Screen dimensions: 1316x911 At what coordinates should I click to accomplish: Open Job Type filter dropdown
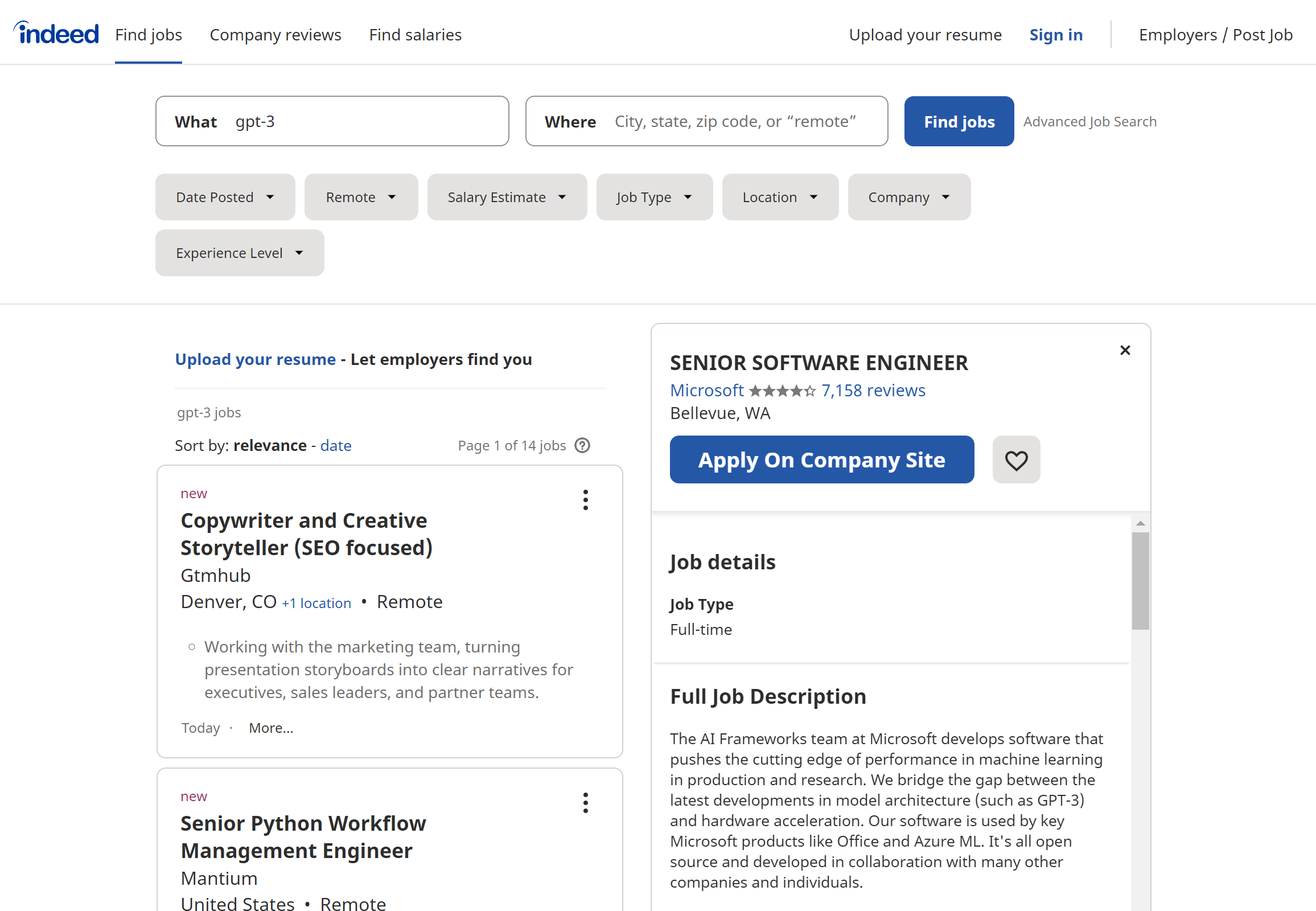(654, 197)
